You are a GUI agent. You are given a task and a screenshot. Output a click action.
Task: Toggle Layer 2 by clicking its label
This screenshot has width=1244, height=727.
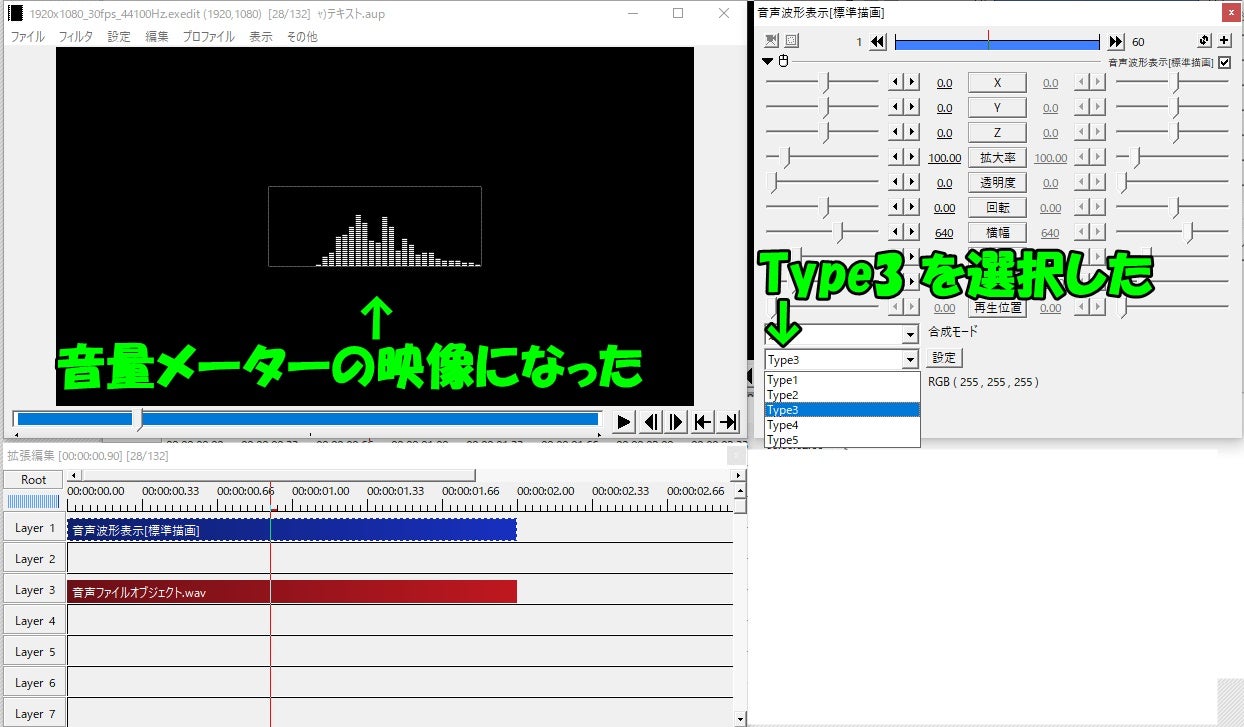point(34,558)
